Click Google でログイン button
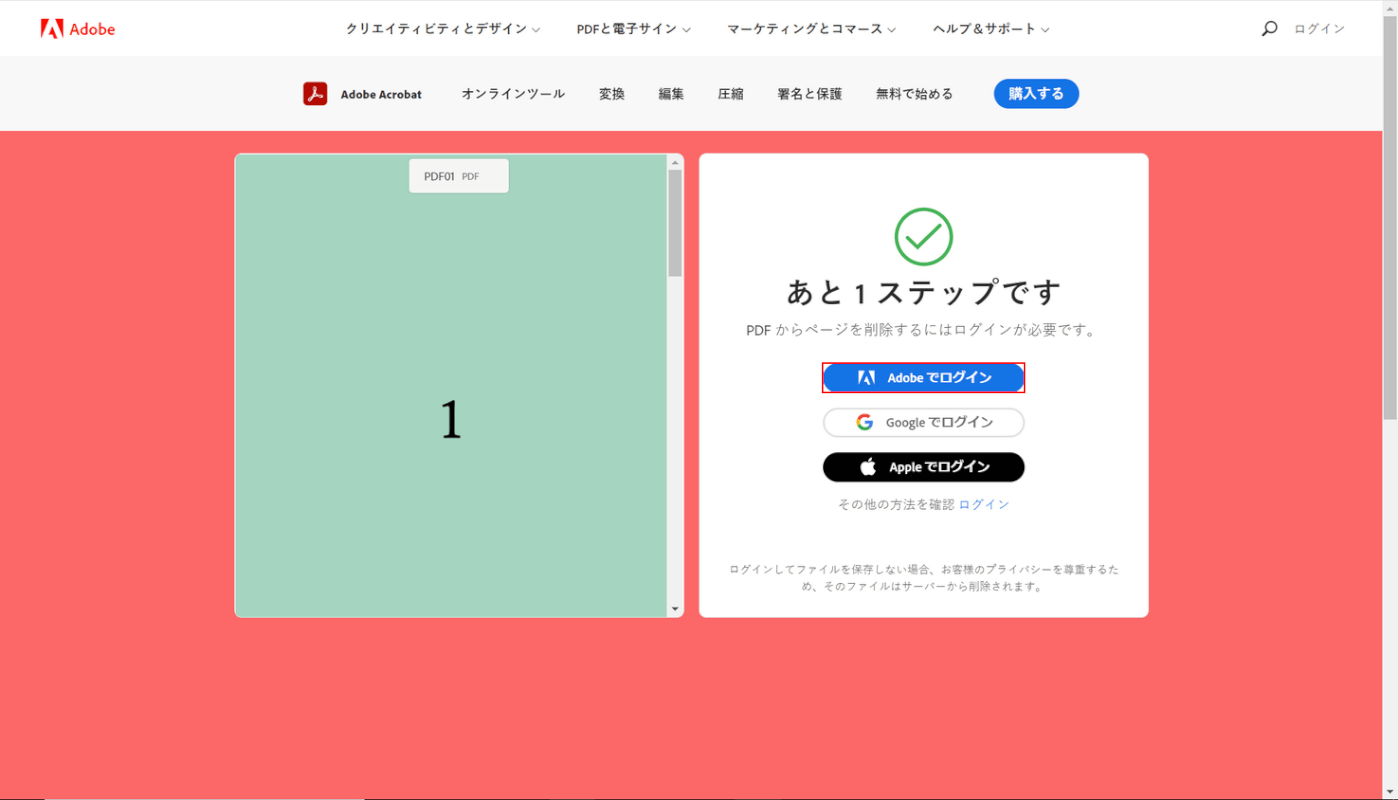The width and height of the screenshot is (1398, 800). pyautogui.click(x=924, y=423)
